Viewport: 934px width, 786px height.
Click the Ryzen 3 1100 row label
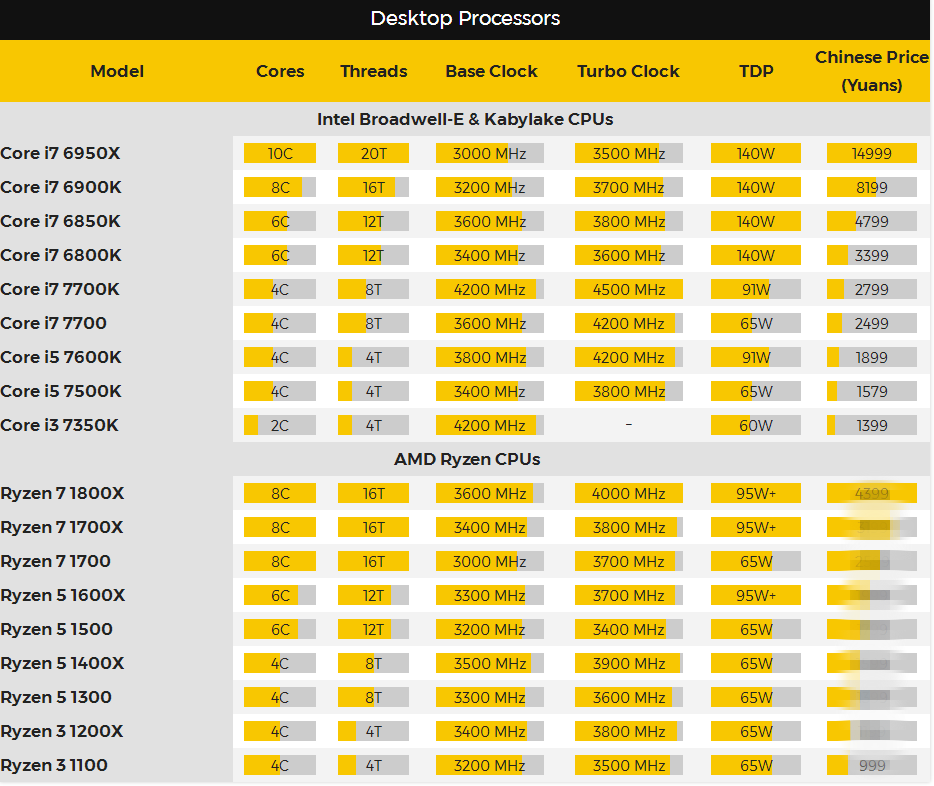(54, 765)
